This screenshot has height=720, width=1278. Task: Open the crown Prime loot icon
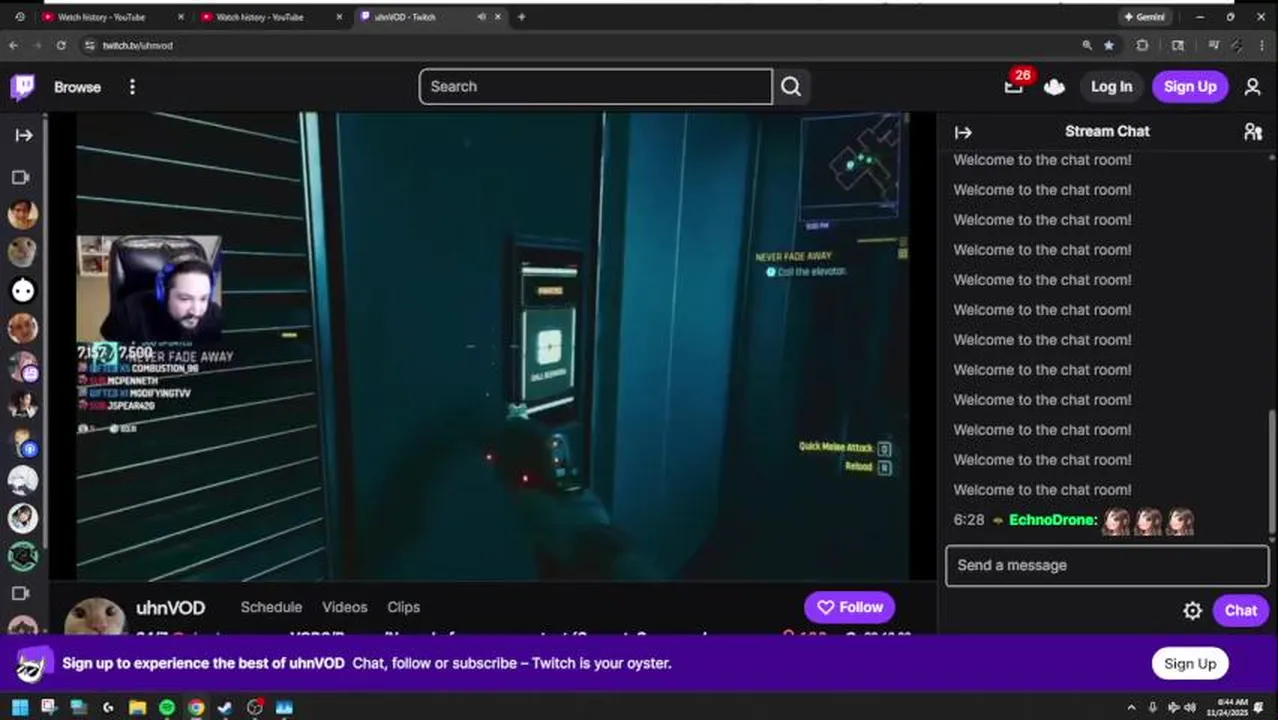click(x=1054, y=87)
